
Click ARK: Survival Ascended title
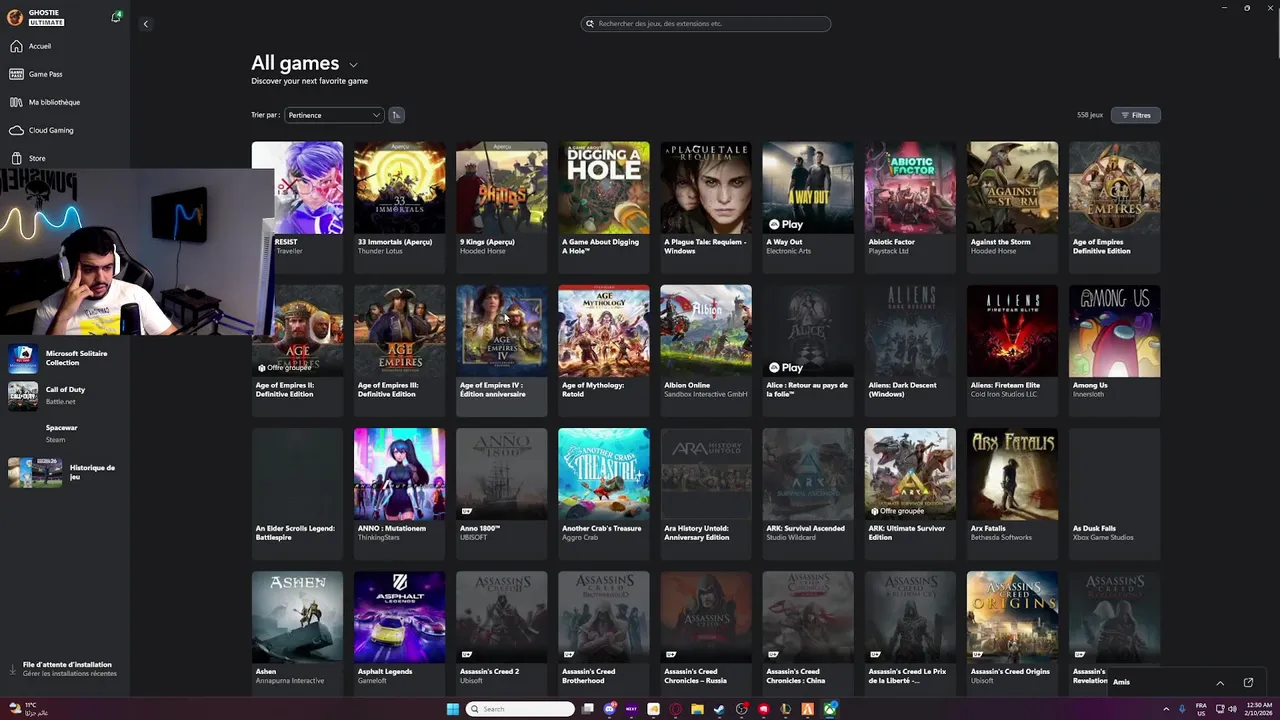[805, 529]
